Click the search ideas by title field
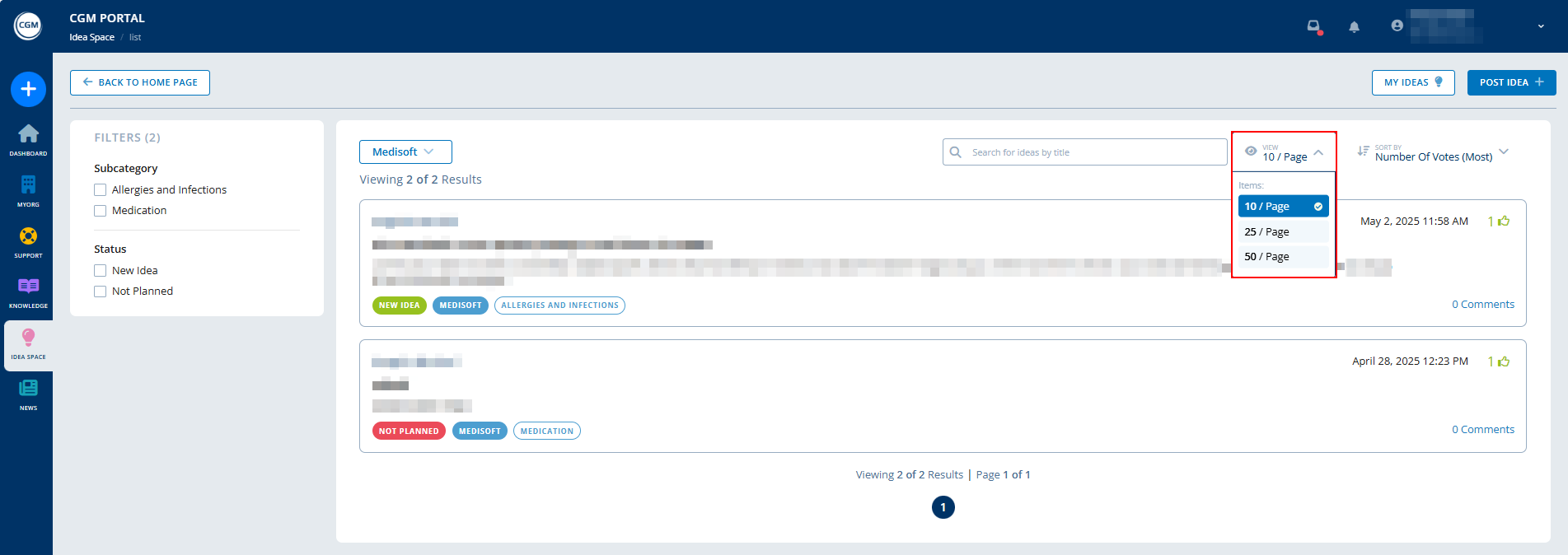The image size is (1568, 555). point(1093,152)
